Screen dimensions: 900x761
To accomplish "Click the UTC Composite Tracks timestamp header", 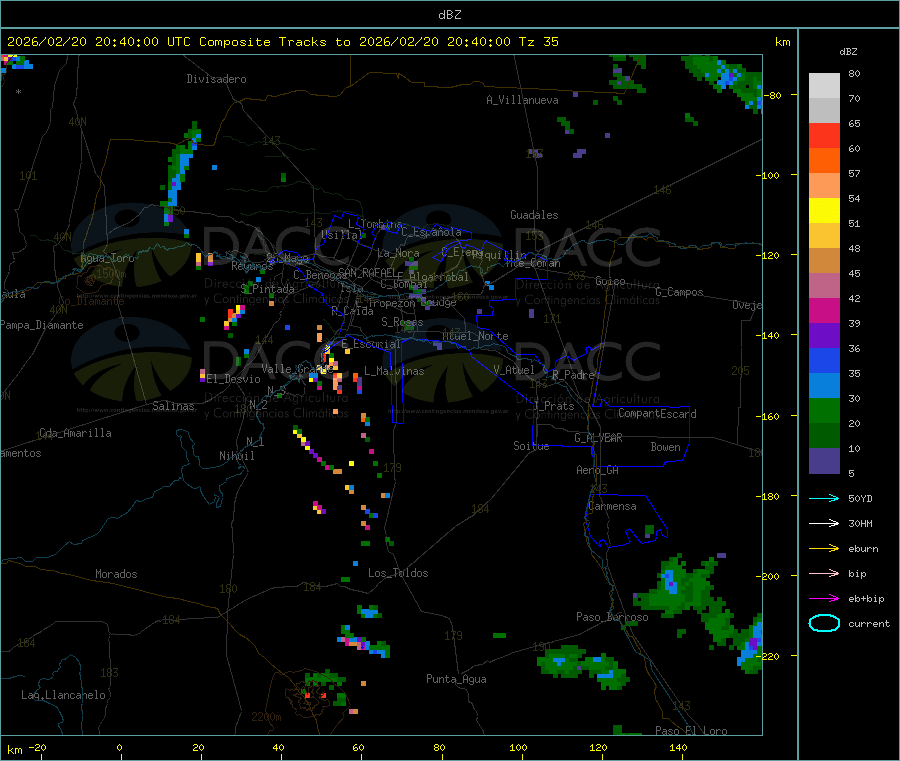I will pyautogui.click(x=283, y=42).
